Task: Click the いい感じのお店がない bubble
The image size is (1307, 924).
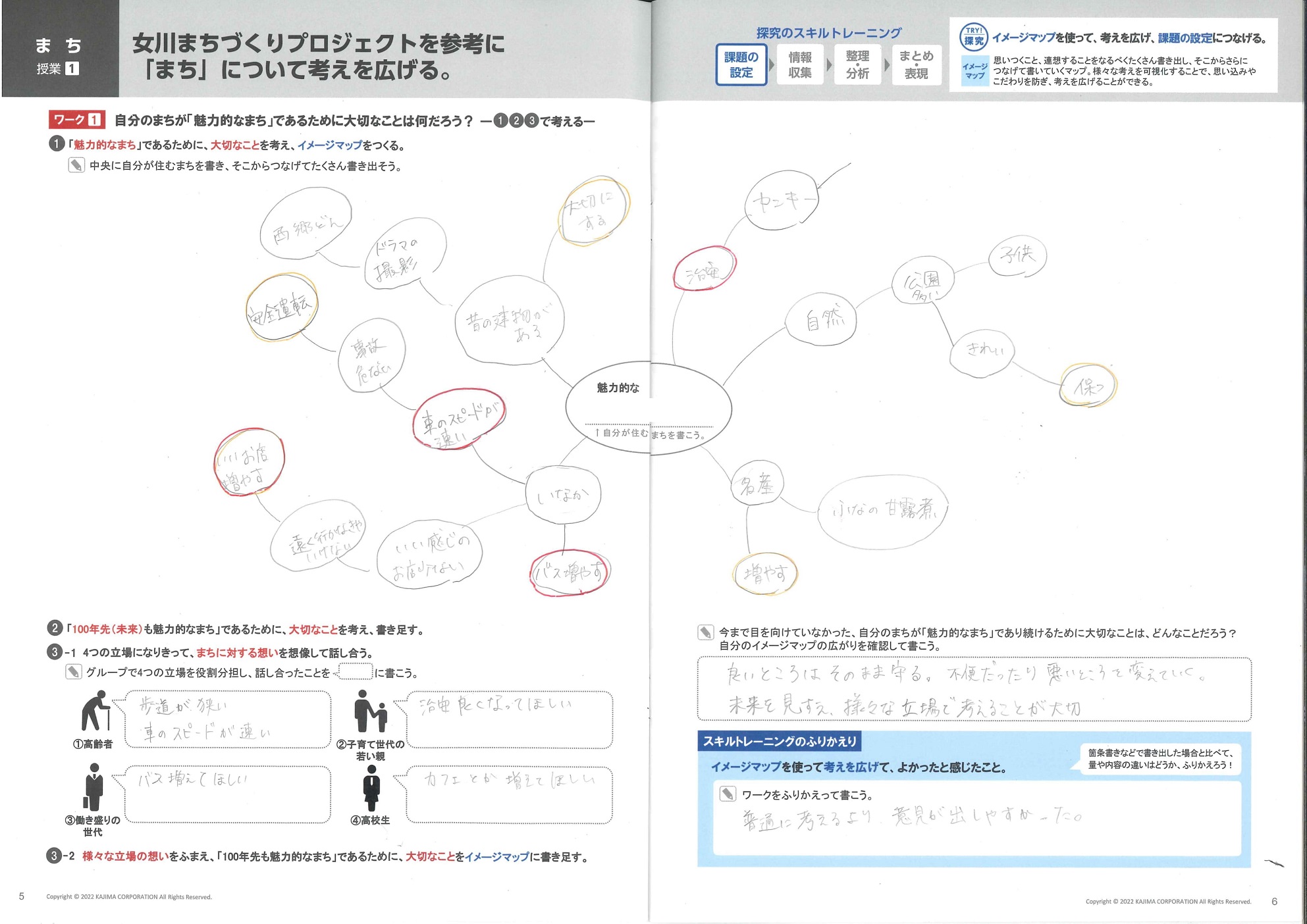Action: (x=429, y=553)
